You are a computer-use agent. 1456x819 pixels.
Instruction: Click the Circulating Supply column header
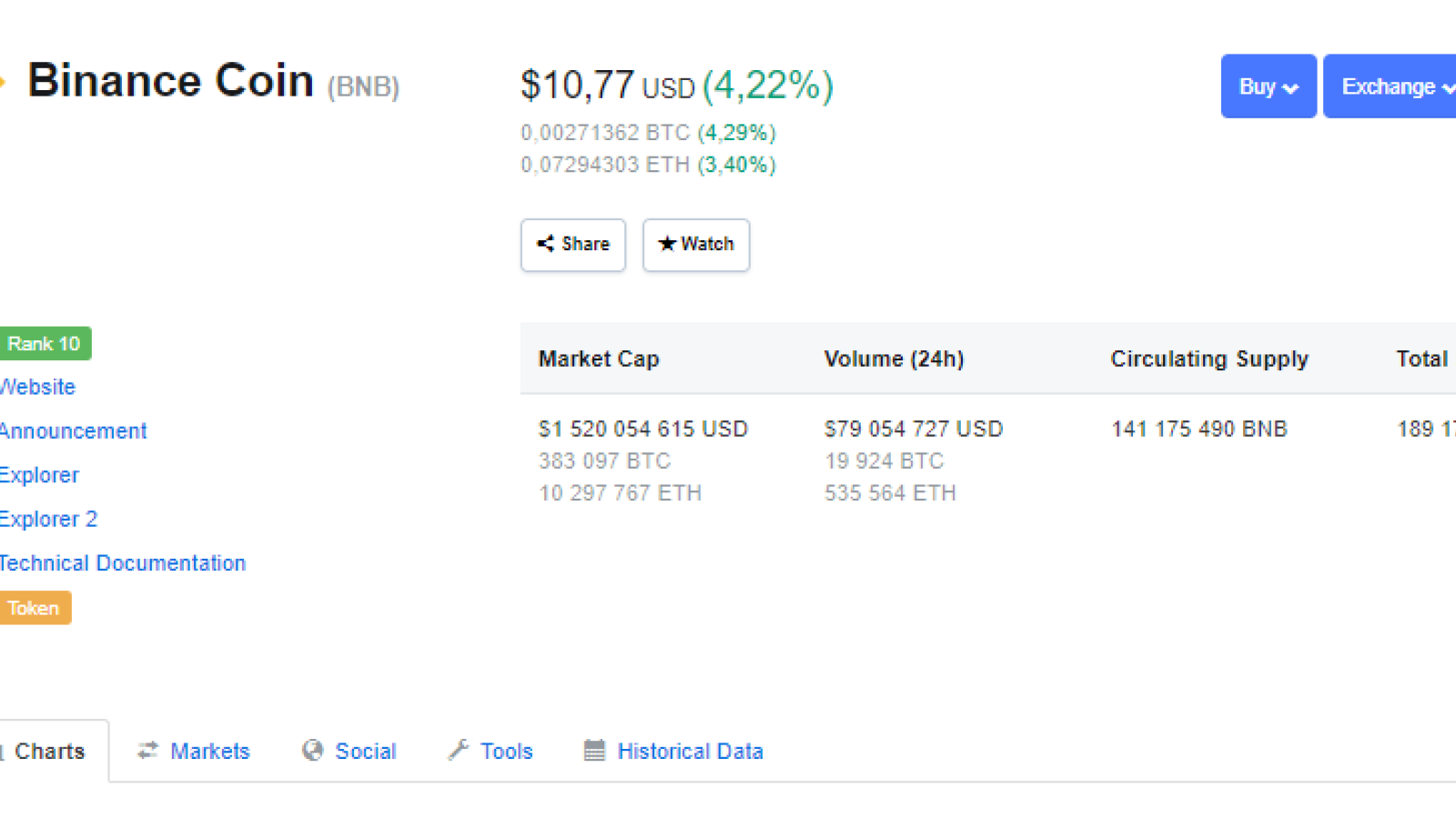1209,359
